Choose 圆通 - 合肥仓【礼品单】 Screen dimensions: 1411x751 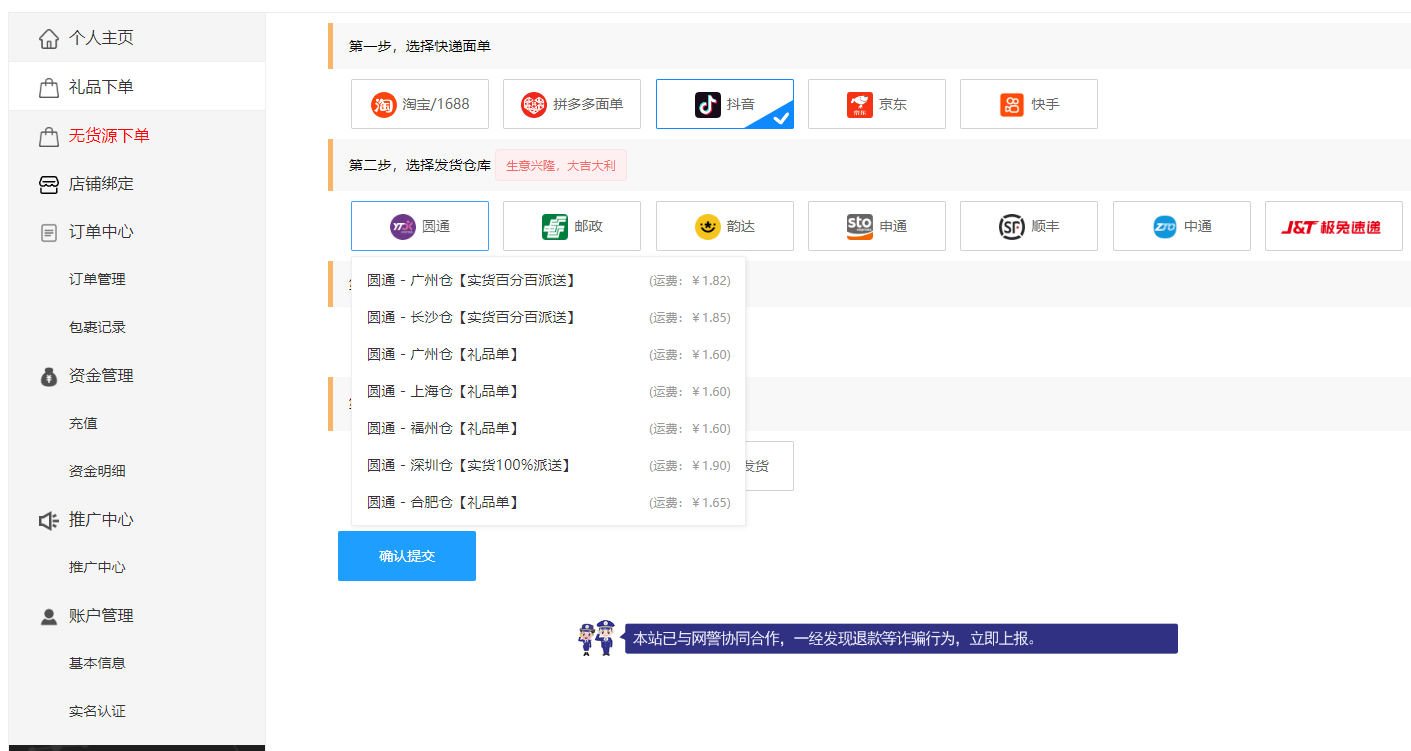click(x=548, y=502)
